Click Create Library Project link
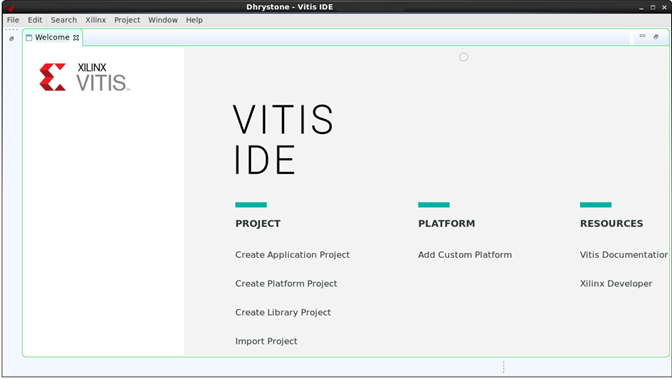 [283, 312]
